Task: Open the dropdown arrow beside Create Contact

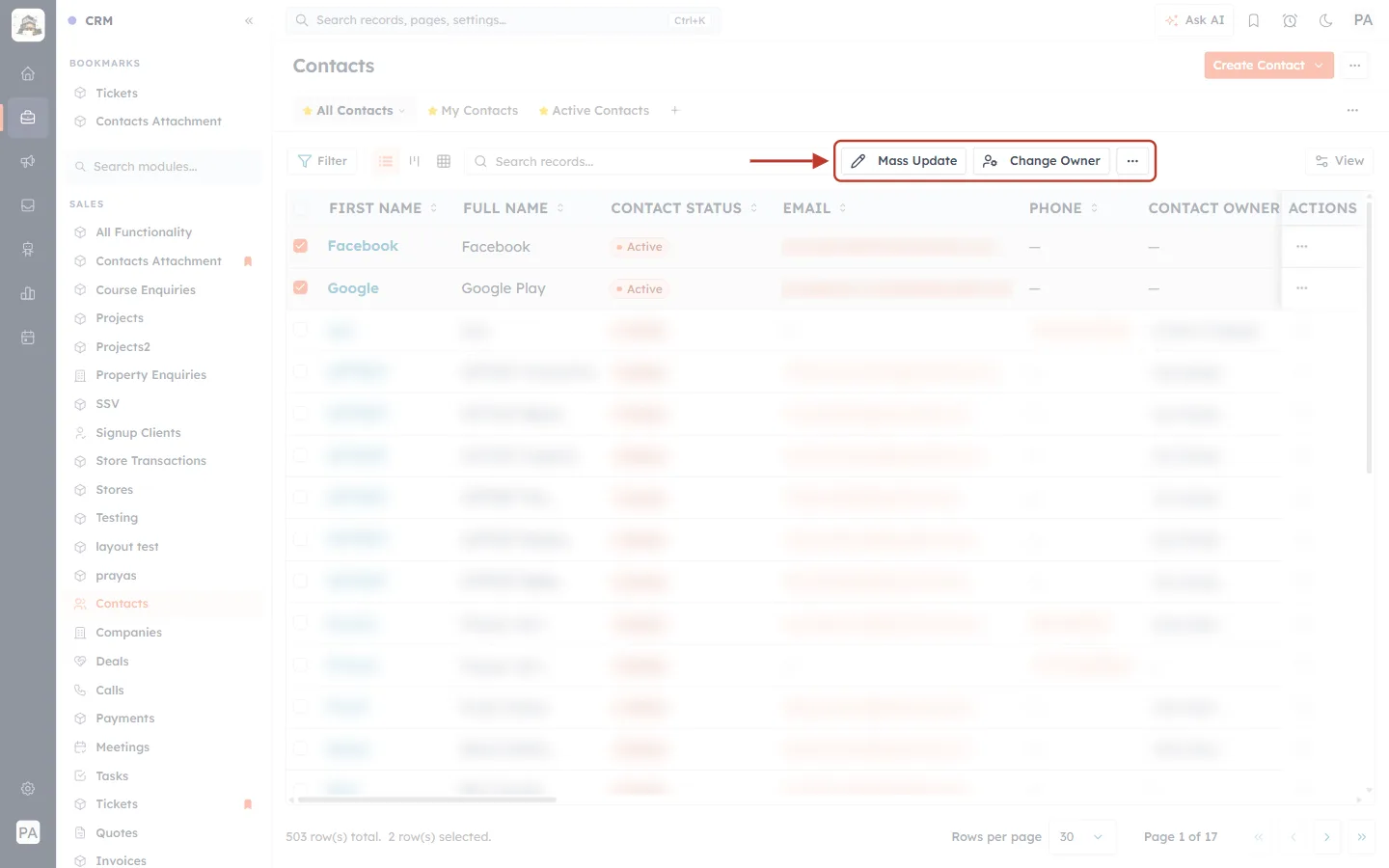Action: pyautogui.click(x=1320, y=66)
